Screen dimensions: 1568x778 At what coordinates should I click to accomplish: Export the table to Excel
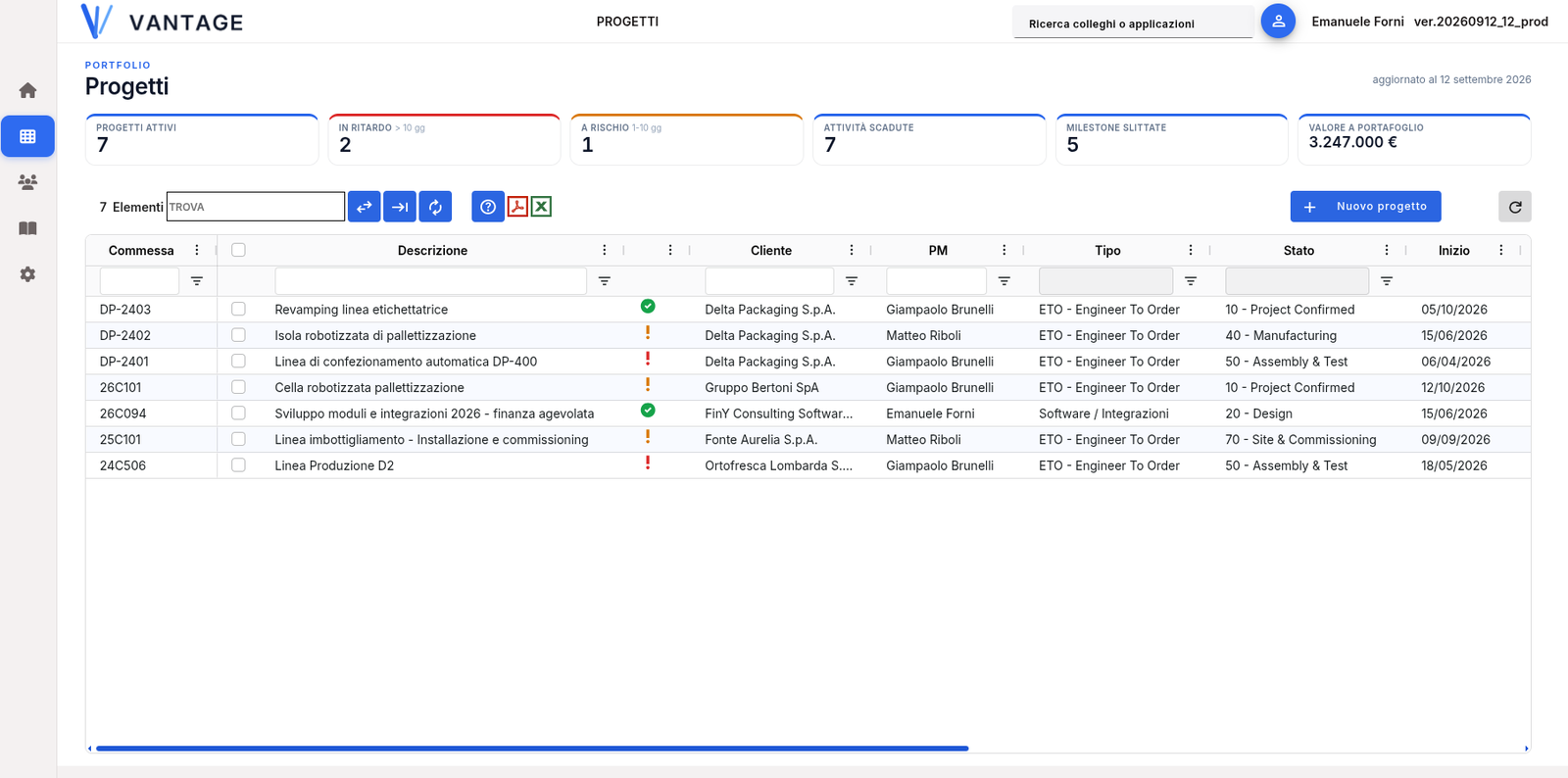point(541,206)
